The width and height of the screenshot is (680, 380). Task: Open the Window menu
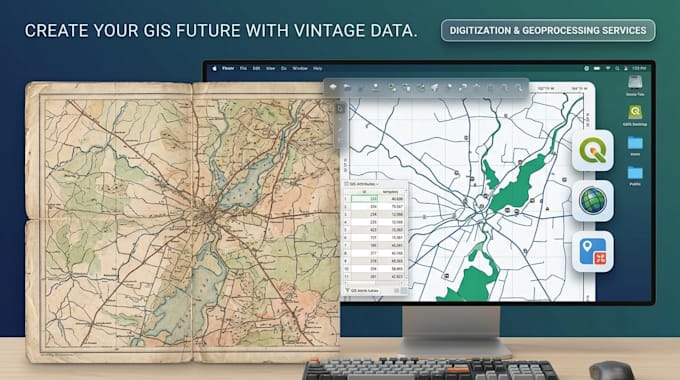pyautogui.click(x=300, y=69)
